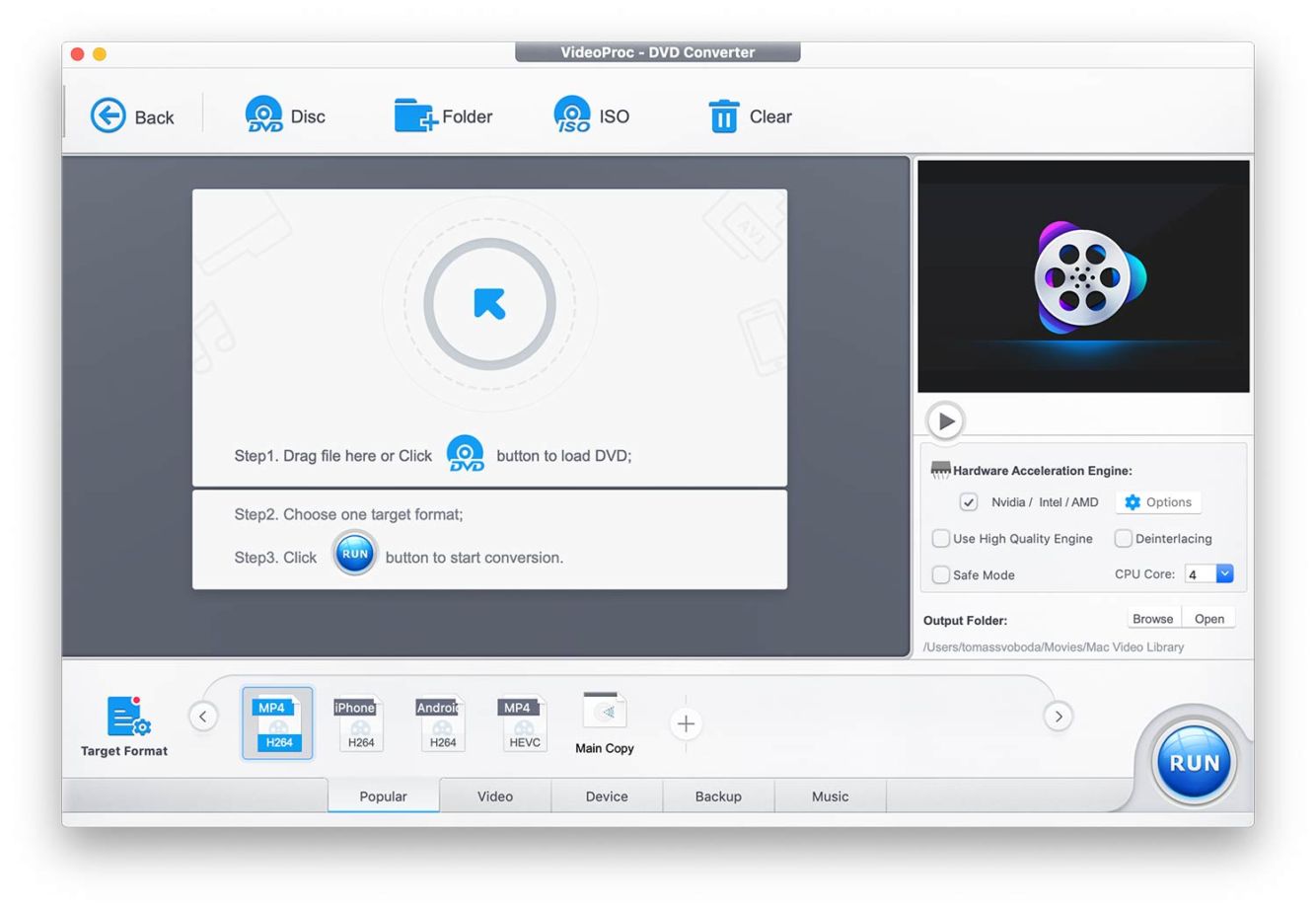Screen dimensions: 1316x909
Task: Select the Main Copy preset
Action: (x=604, y=723)
